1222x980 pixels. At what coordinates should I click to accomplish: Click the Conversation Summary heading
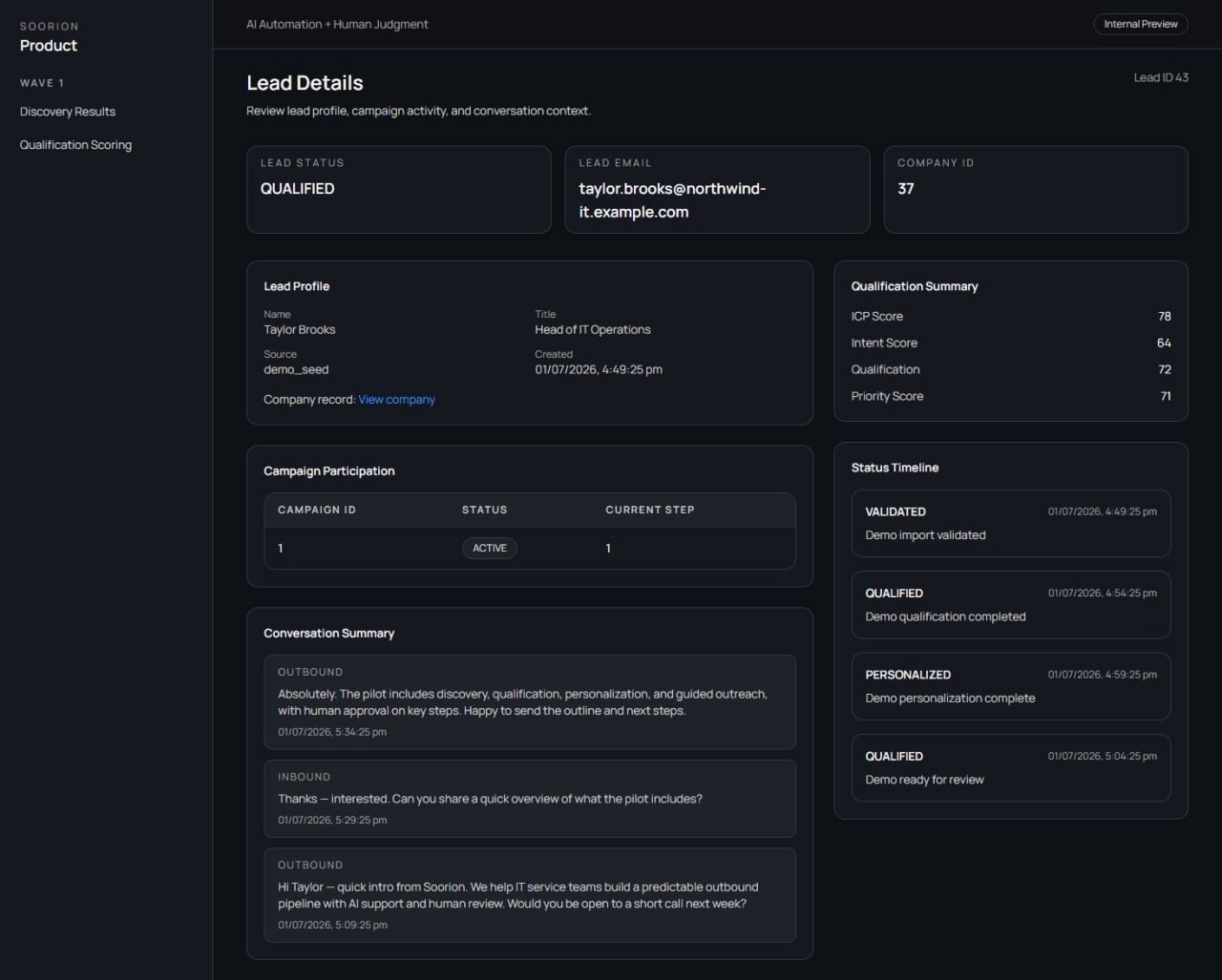click(329, 634)
